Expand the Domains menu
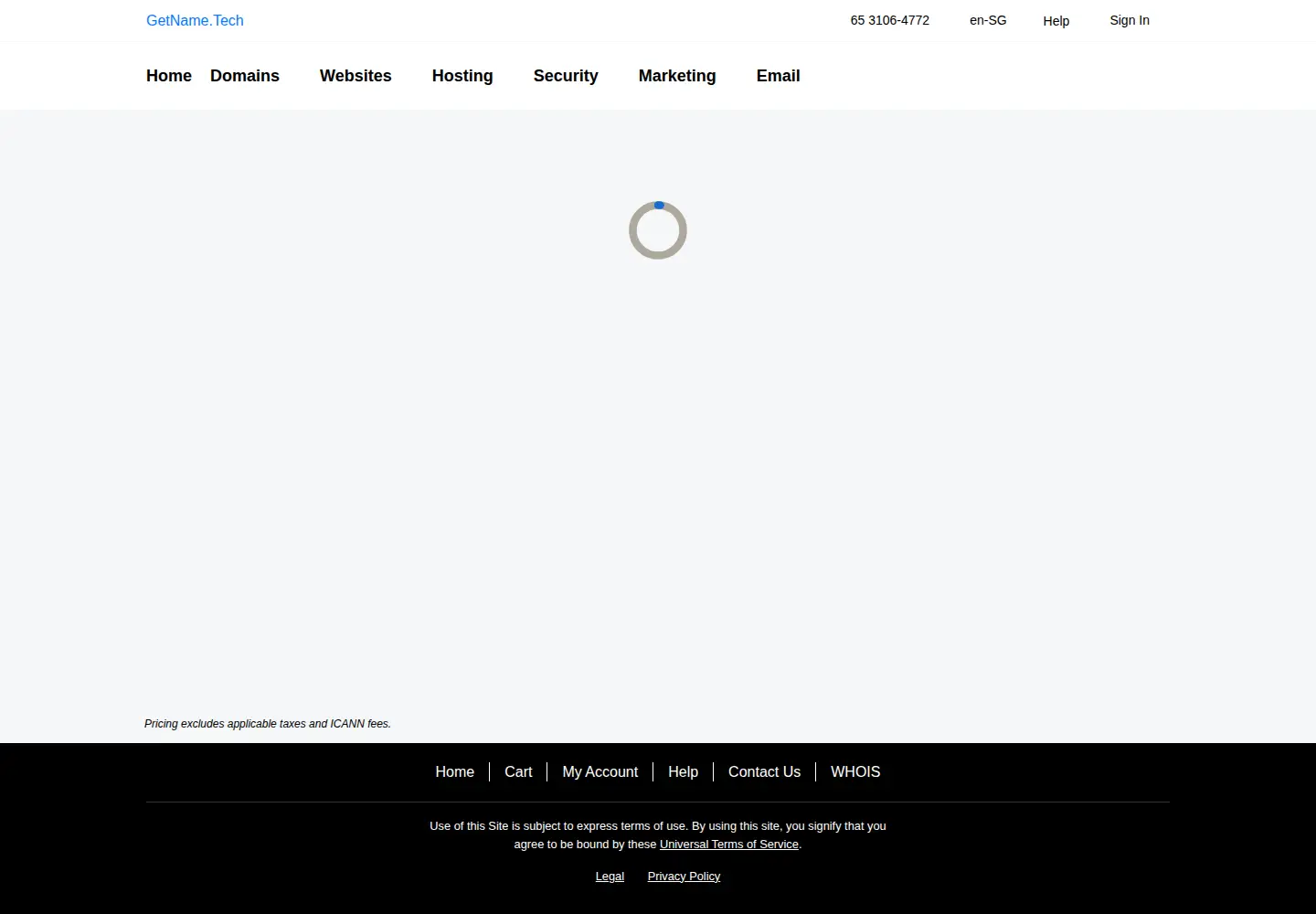The image size is (1316, 914). (x=245, y=76)
